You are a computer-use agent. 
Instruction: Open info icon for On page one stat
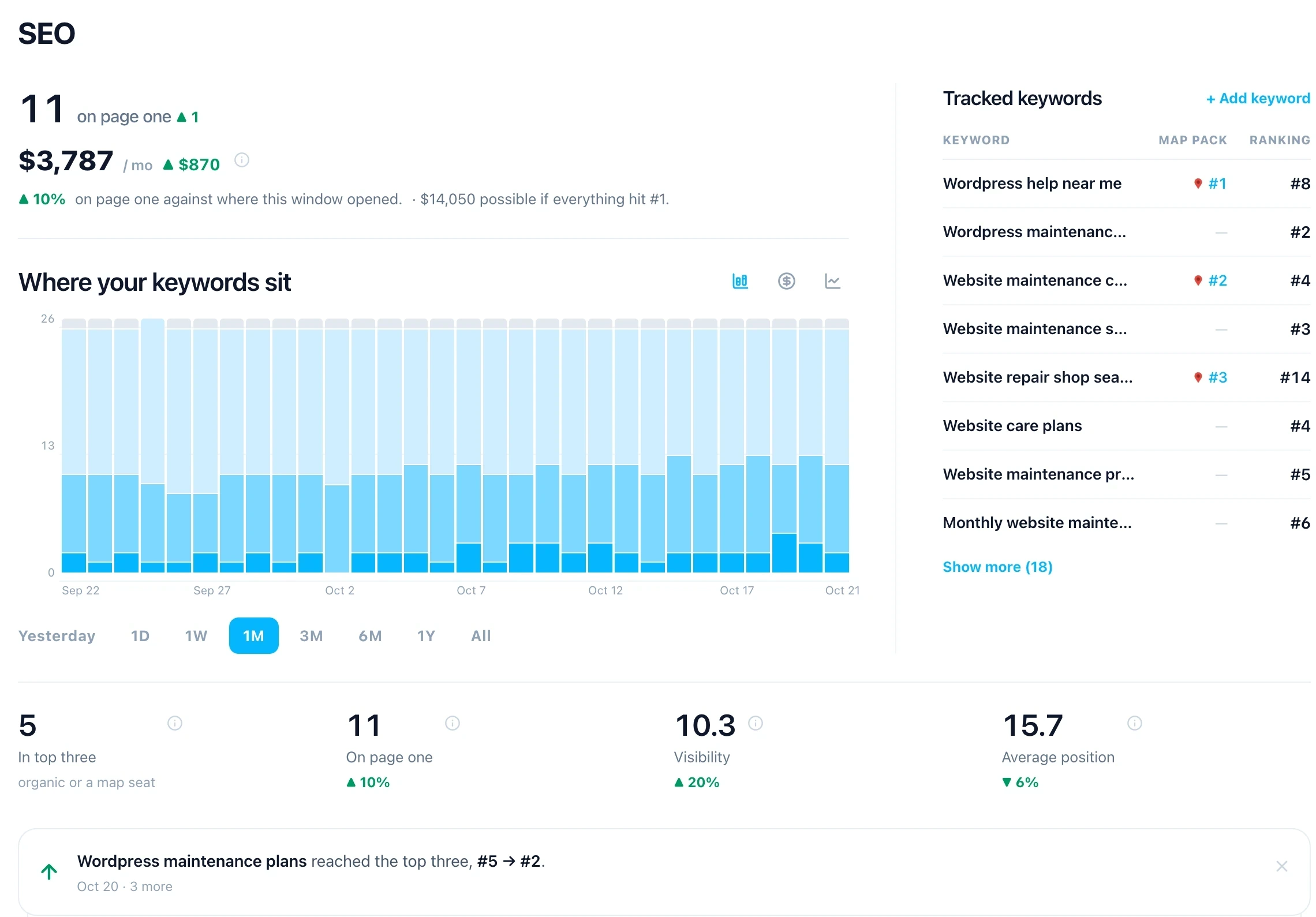[453, 723]
